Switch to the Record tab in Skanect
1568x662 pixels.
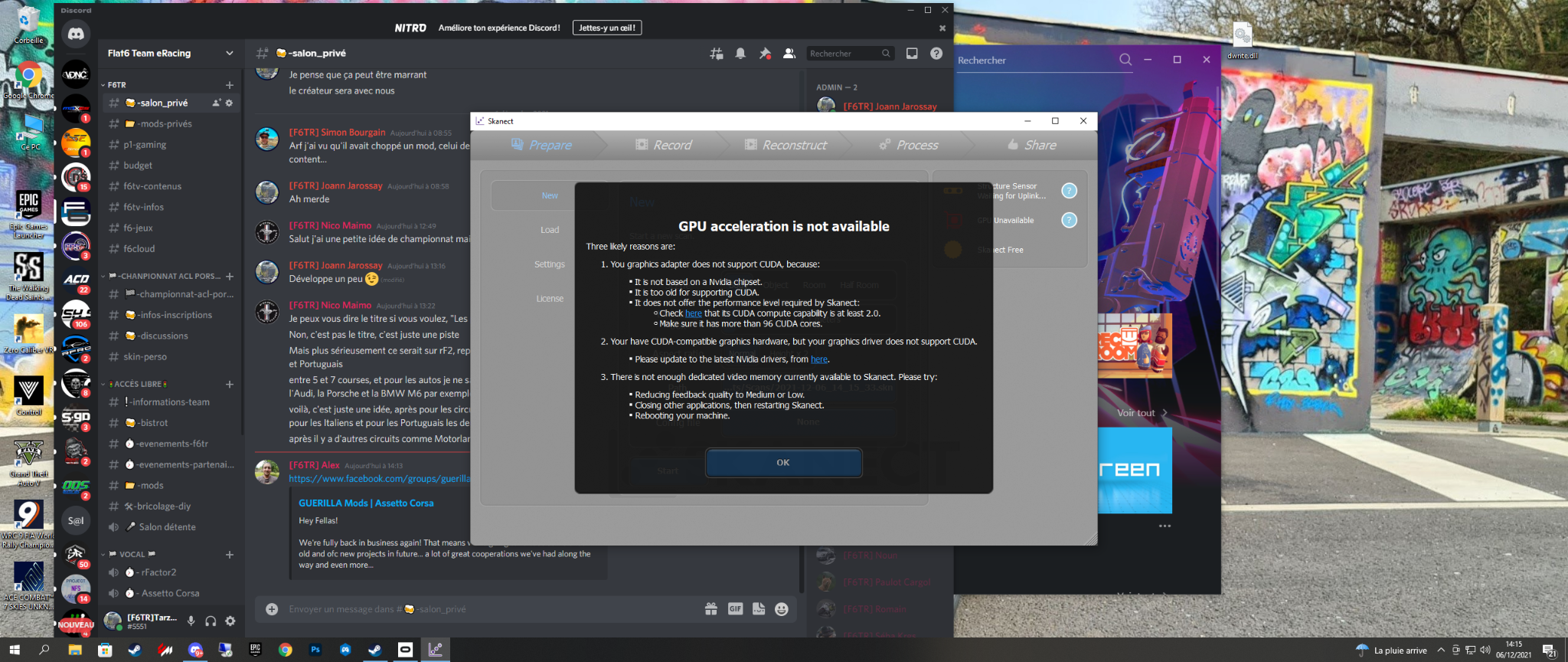click(664, 145)
